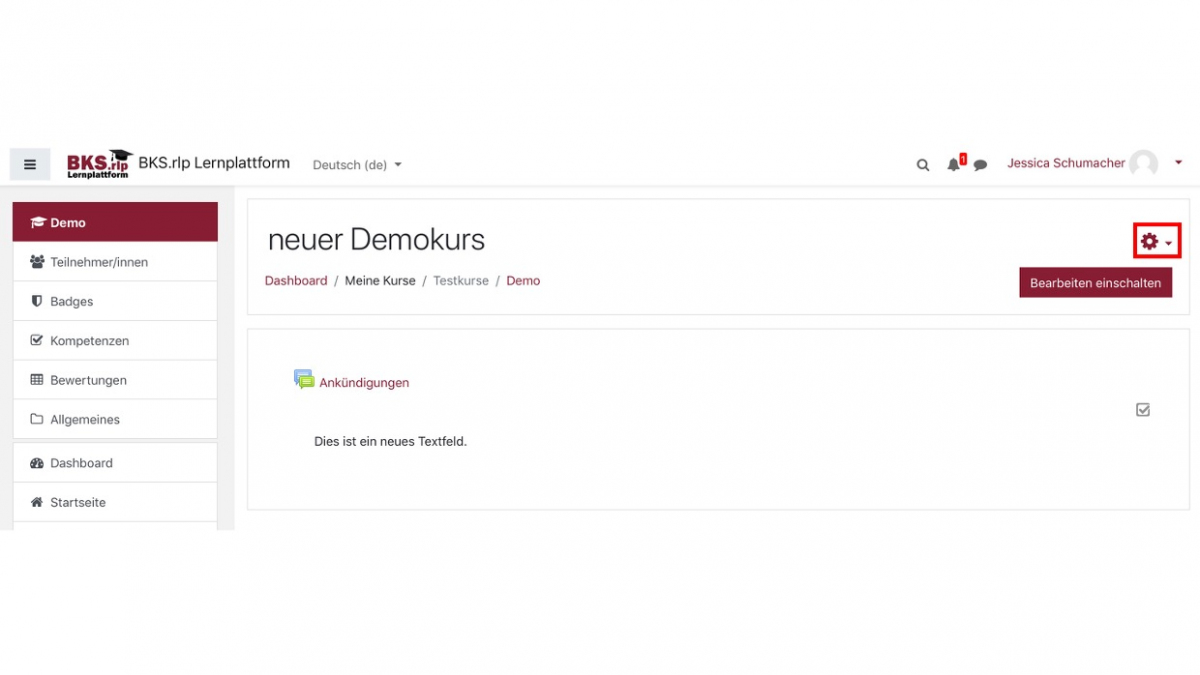Select Teilnehmer/innen in the sidebar
Image resolution: width=1200 pixels, height=675 pixels.
99,262
